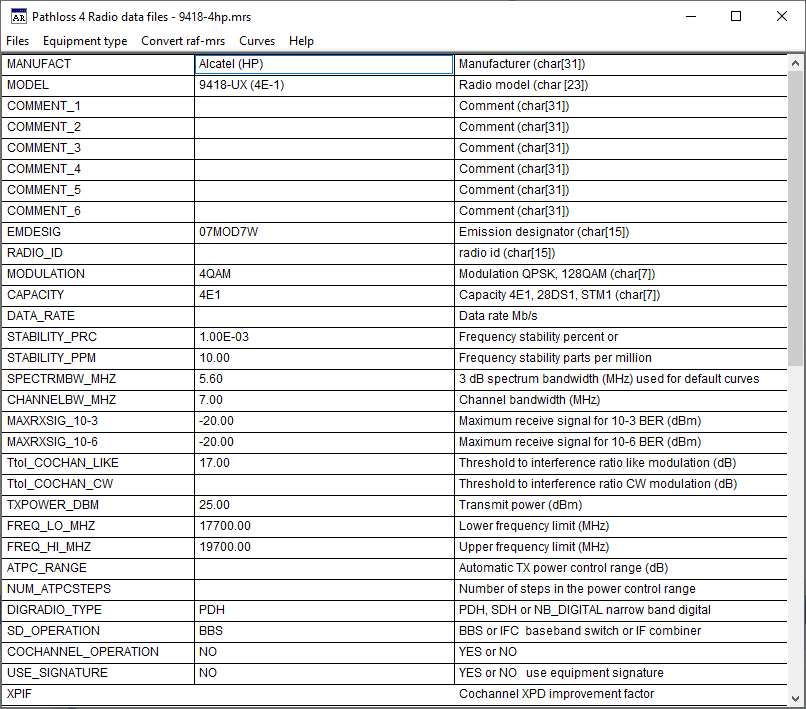Image resolution: width=806 pixels, height=709 pixels.
Task: Maximize the Pathloss window
Action: [x=736, y=16]
